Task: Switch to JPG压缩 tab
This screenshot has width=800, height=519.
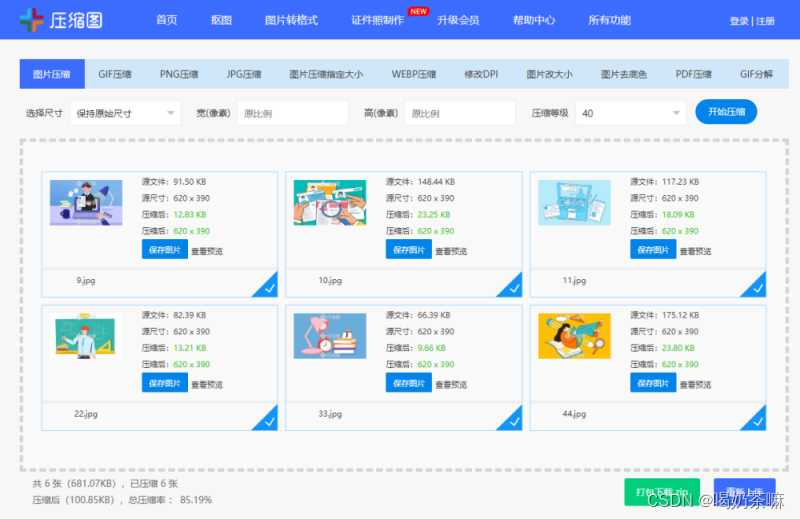Action: point(244,74)
